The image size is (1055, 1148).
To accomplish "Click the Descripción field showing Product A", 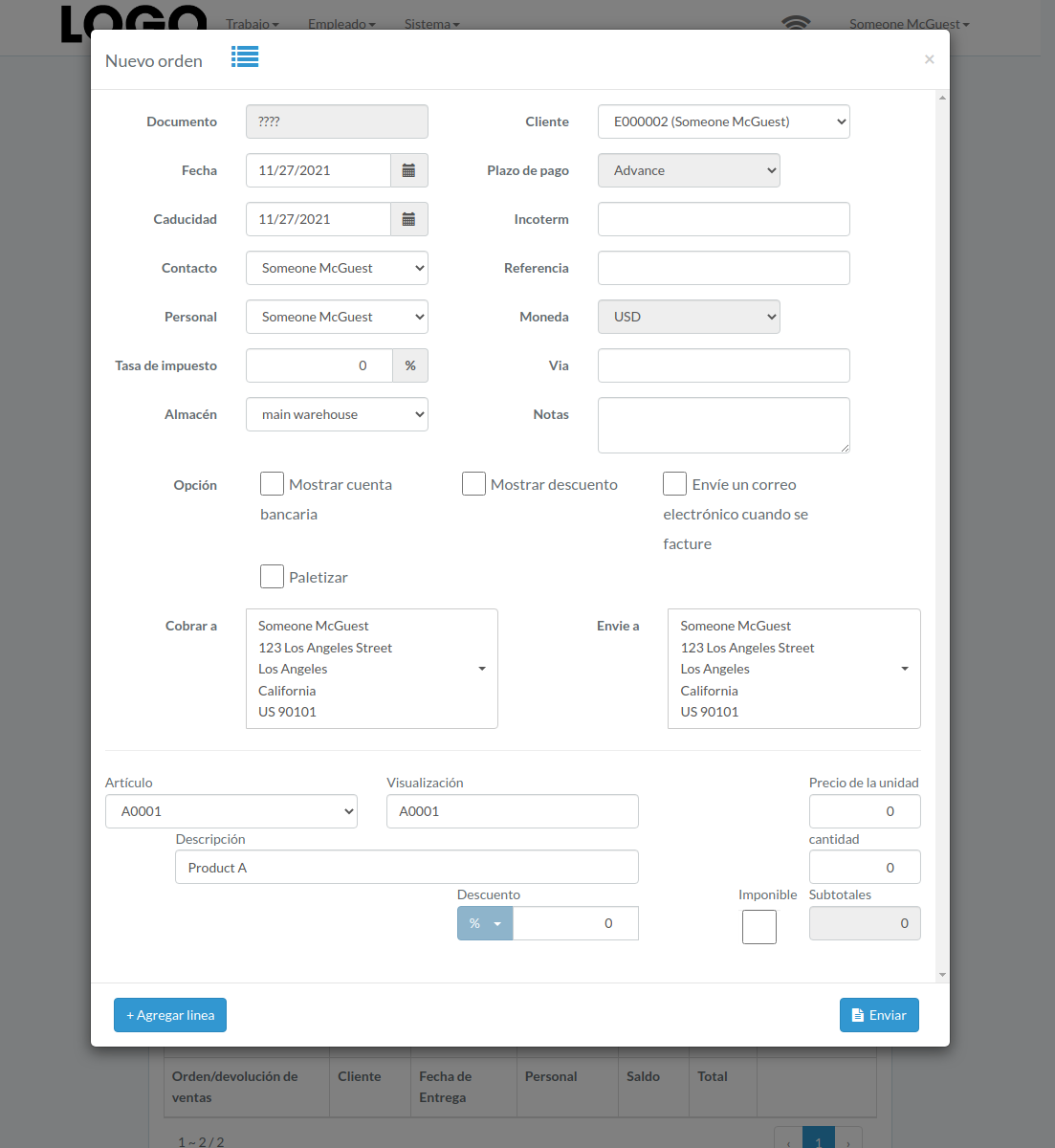I will coord(407,867).
